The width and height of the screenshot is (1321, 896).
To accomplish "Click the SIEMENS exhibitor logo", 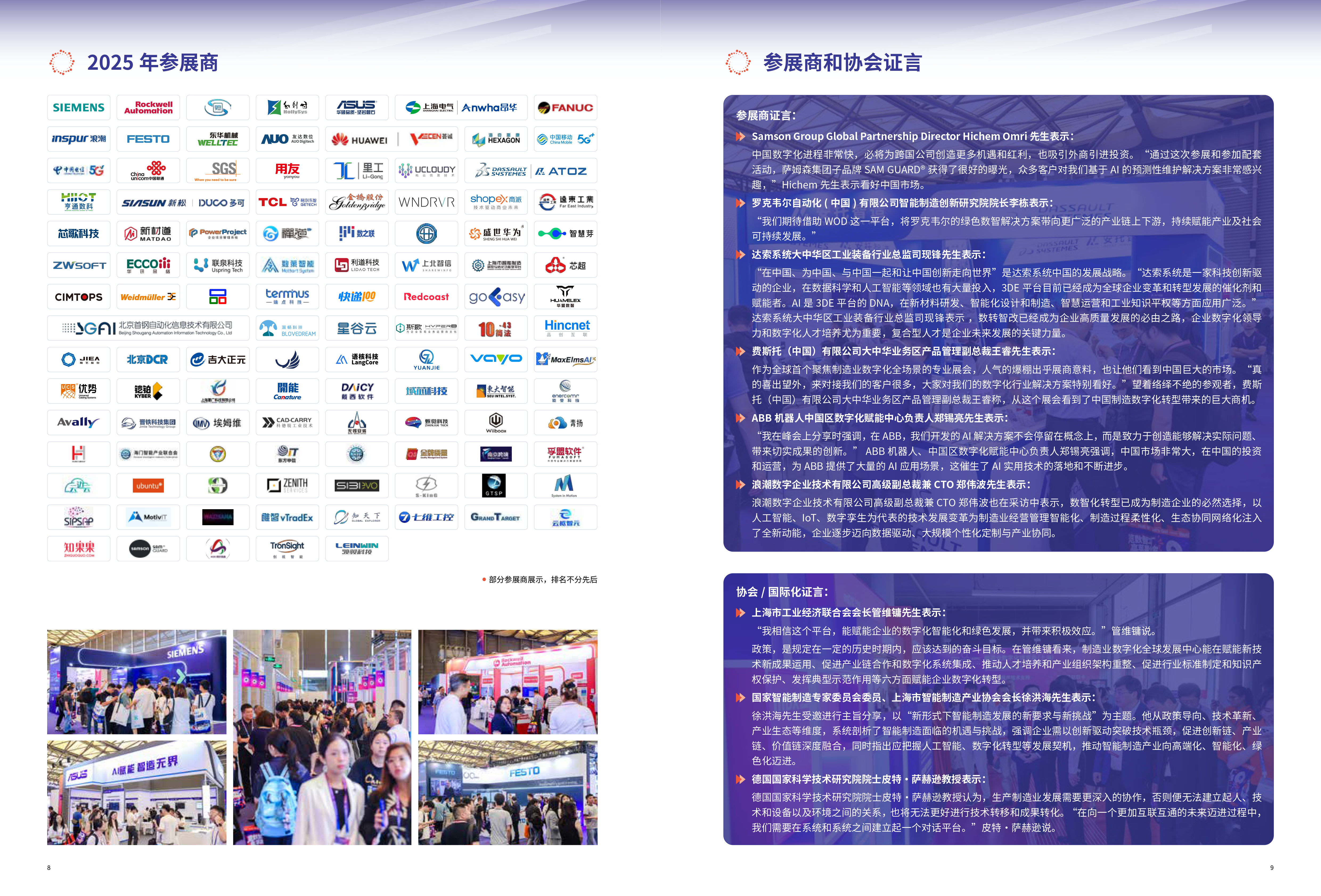I will click(x=79, y=107).
